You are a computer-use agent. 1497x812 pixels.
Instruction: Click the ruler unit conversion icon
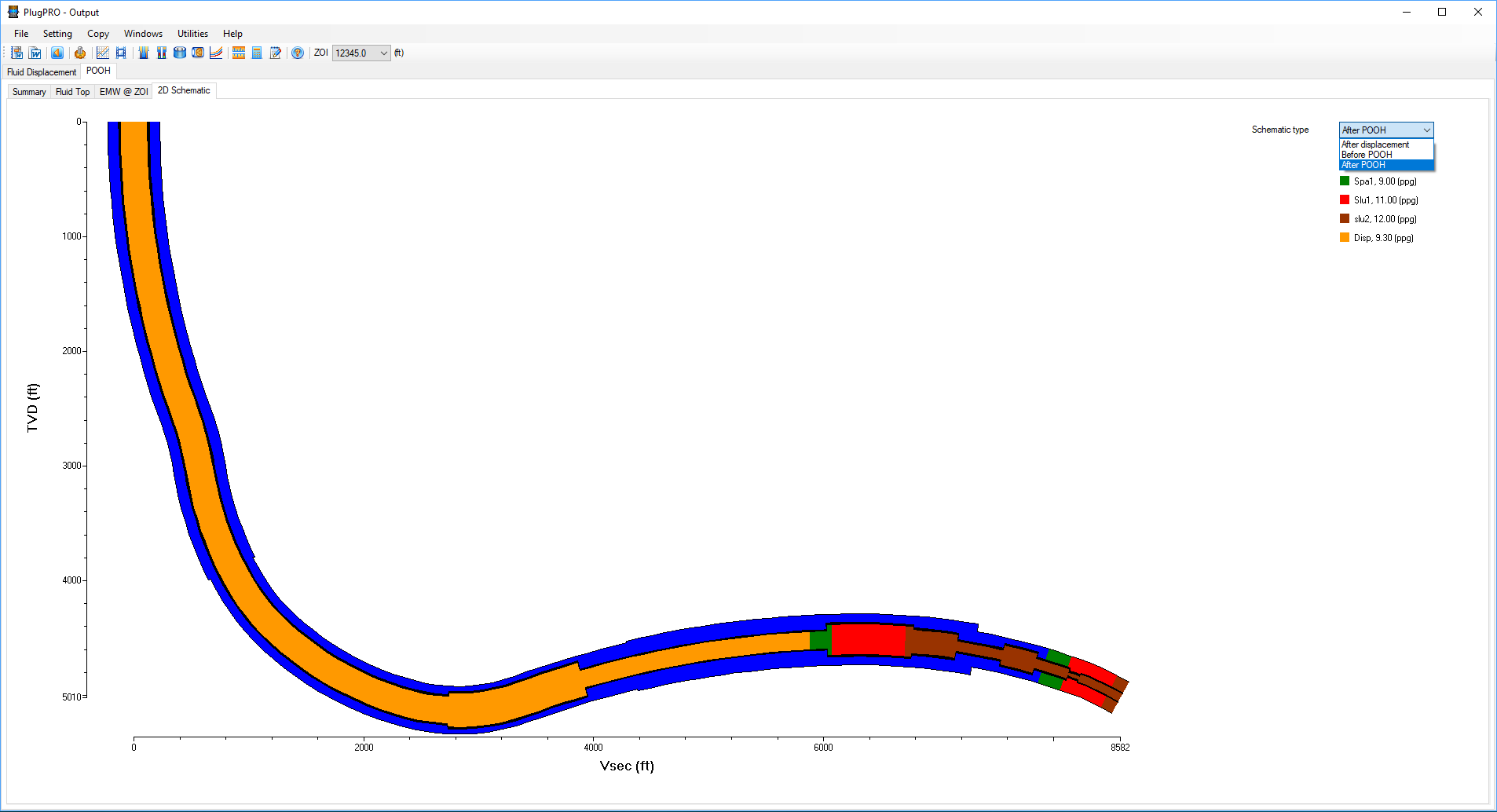[239, 53]
